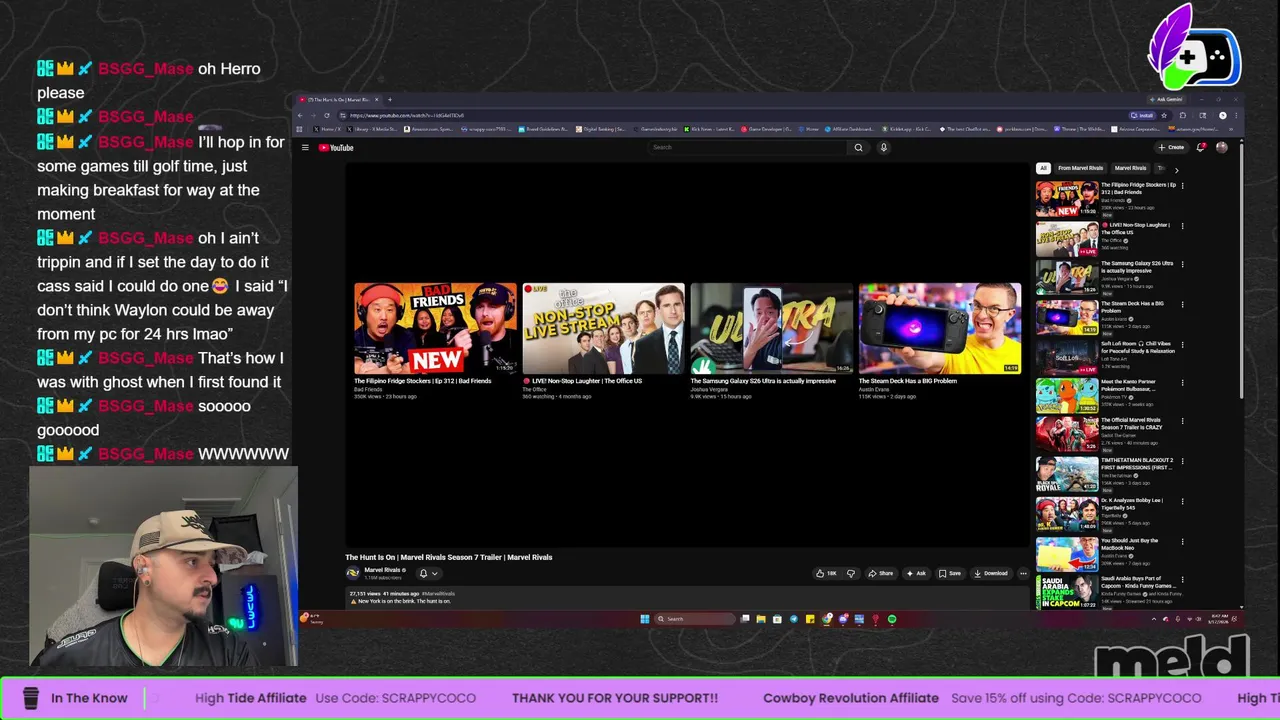1280x720 pixels.
Task: Select the All filter chip
Action: click(1043, 168)
